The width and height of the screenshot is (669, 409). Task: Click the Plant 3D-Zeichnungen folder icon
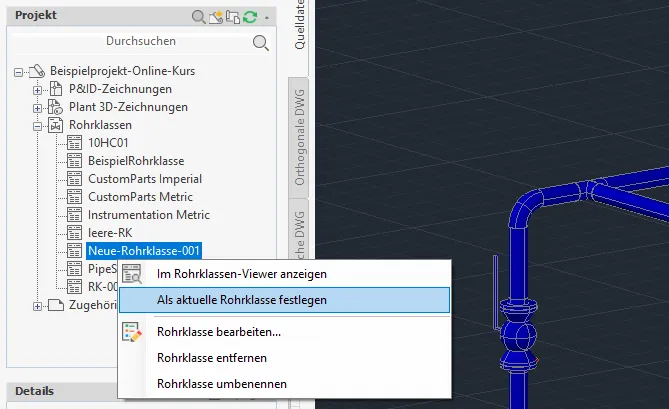tap(55, 107)
